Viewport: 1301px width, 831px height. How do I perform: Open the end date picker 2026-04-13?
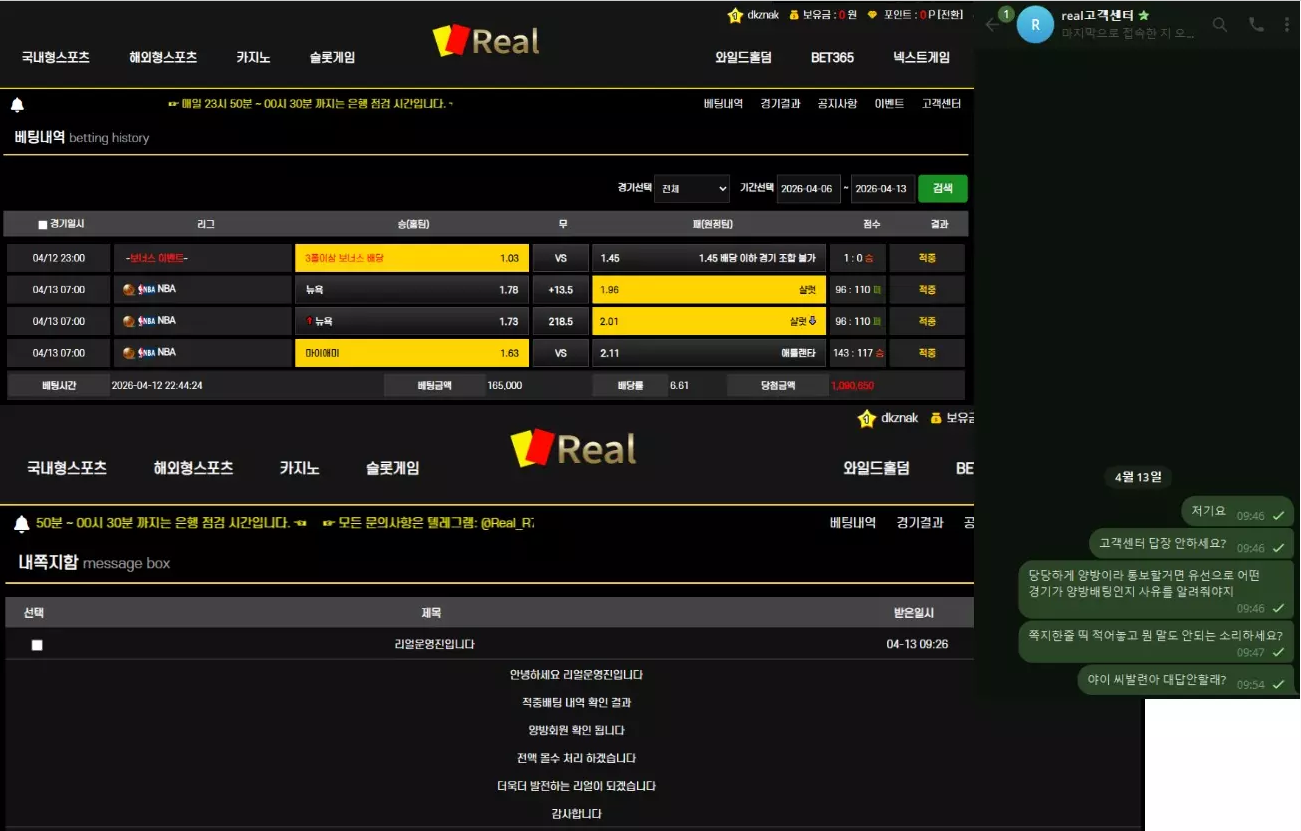tap(882, 189)
